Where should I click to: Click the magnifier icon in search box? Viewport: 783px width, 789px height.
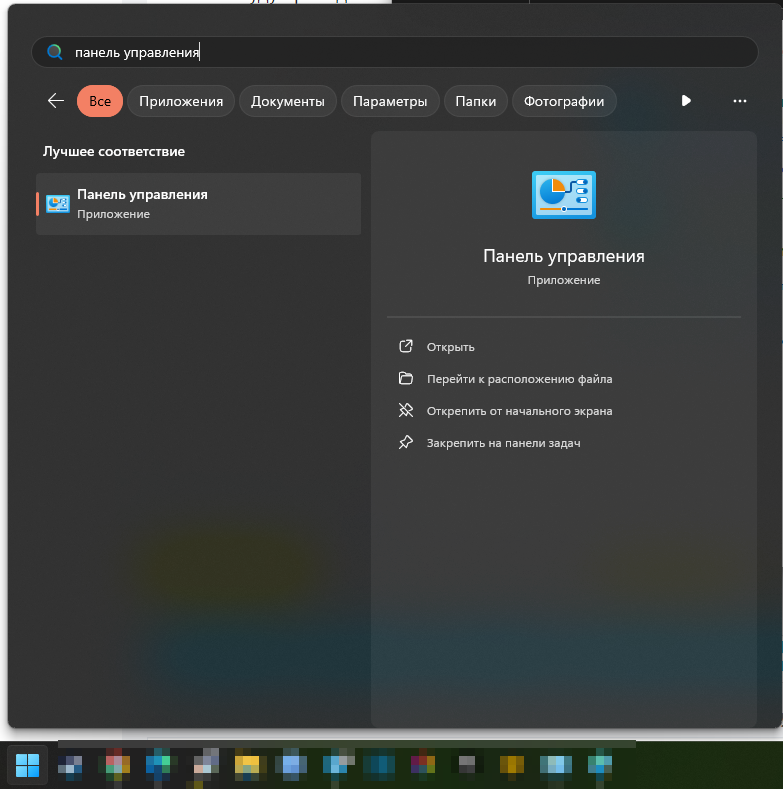coord(54,52)
